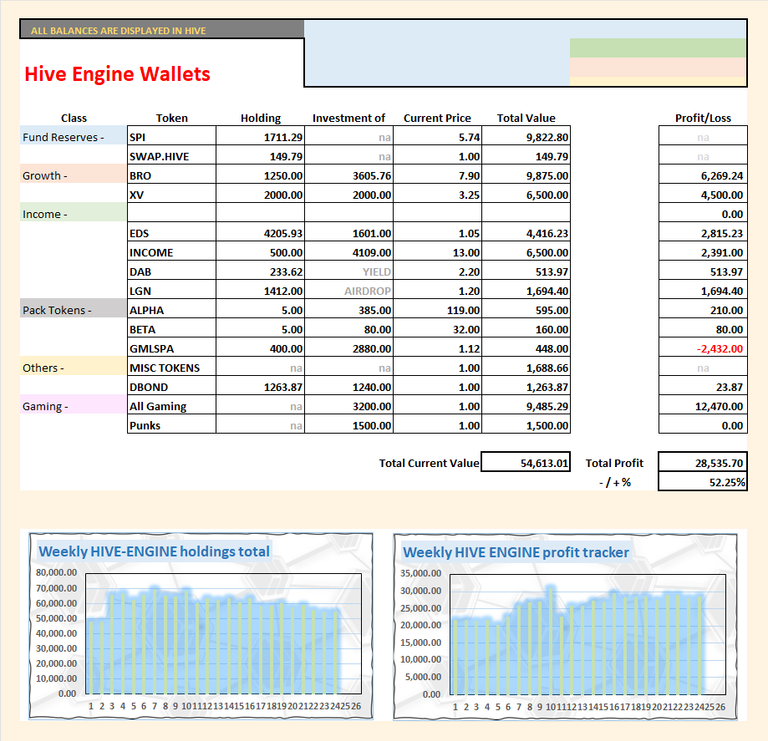Click BRO total value 9,875.00
This screenshot has width=768, height=741.
[526, 174]
